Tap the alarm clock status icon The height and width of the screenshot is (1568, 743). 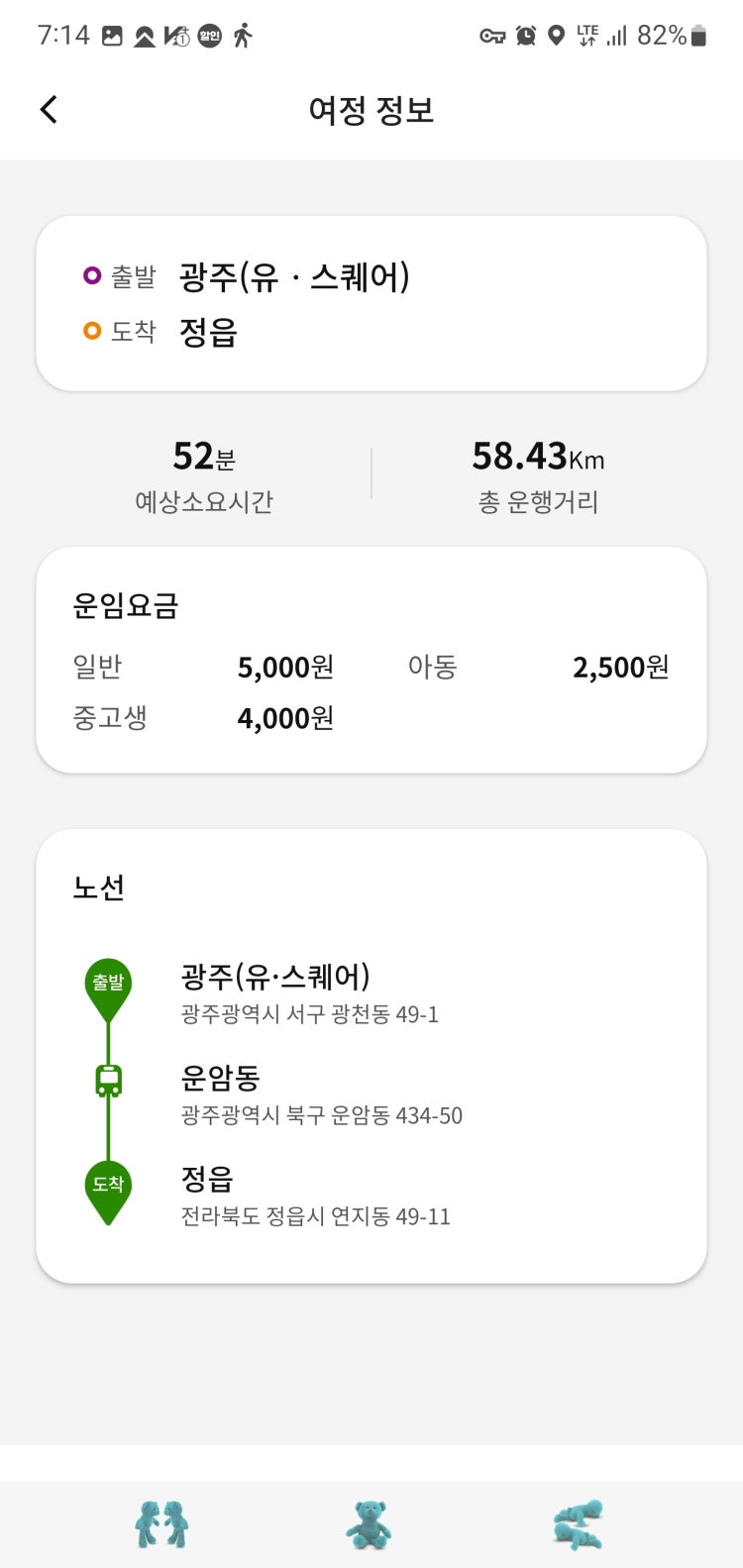point(526,37)
